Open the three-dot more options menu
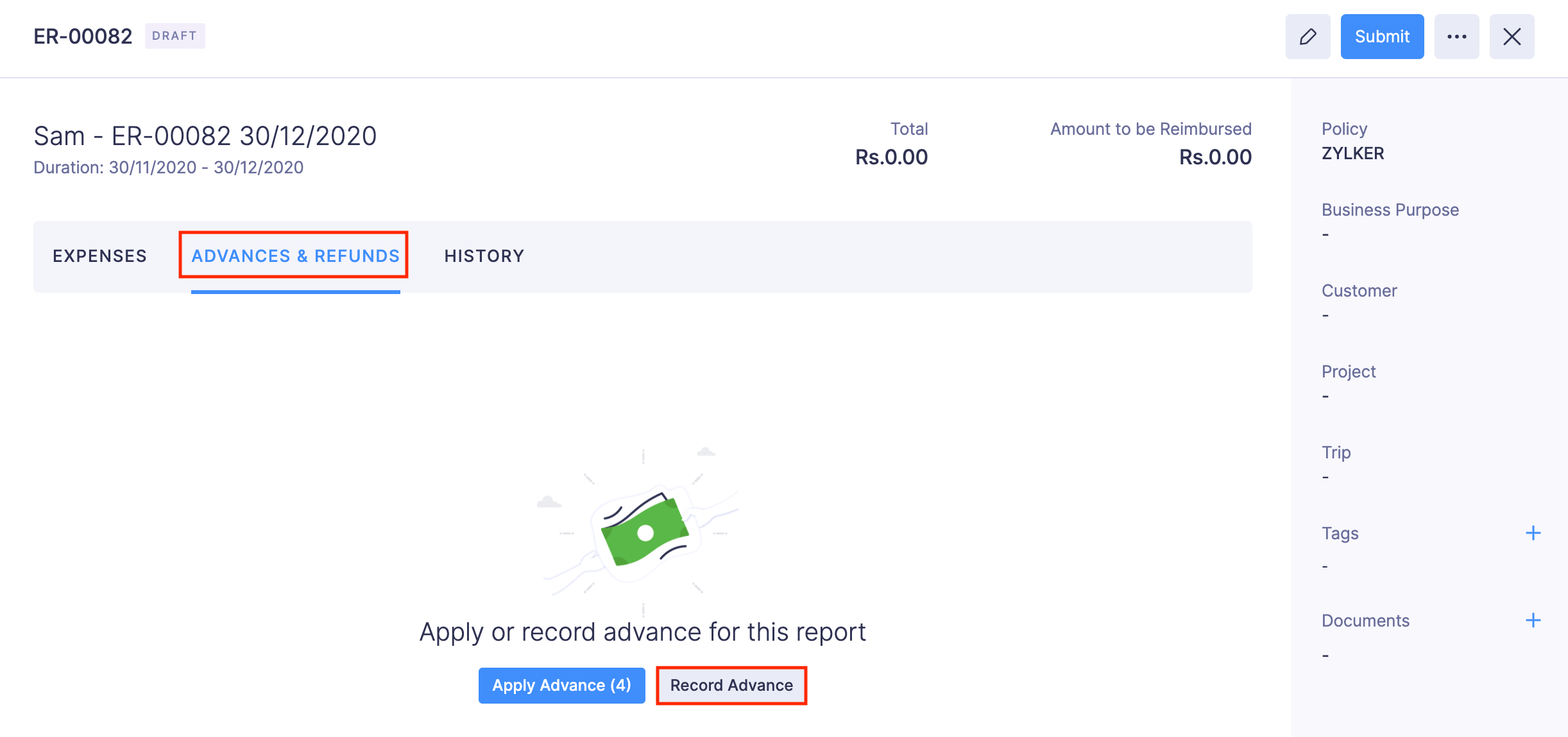1568x737 pixels. pyautogui.click(x=1456, y=37)
